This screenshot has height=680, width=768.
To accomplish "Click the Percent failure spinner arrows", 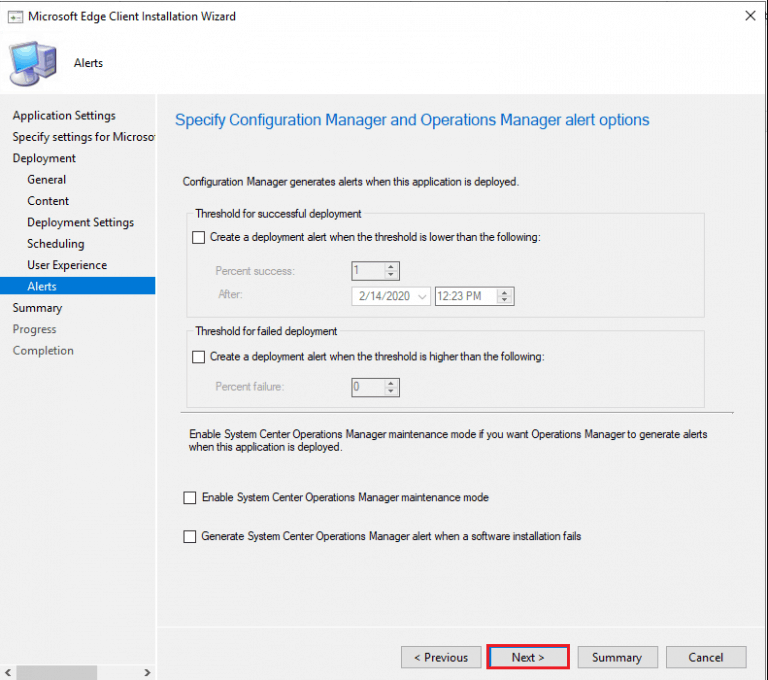I will pos(391,387).
